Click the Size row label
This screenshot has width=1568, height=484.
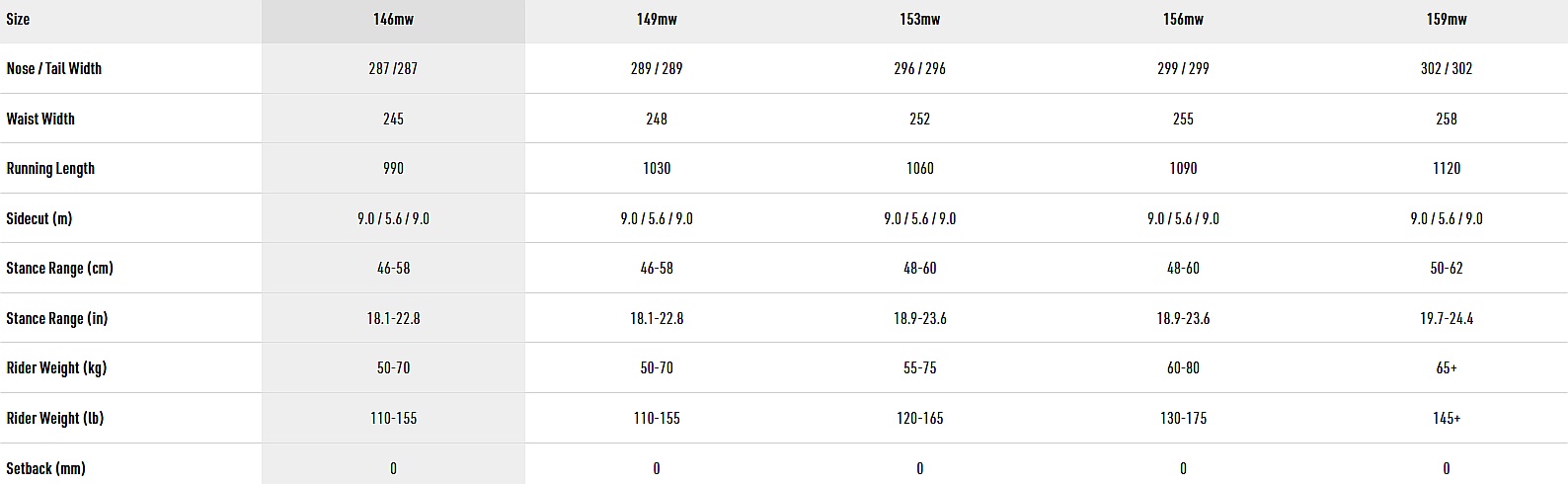(19, 20)
